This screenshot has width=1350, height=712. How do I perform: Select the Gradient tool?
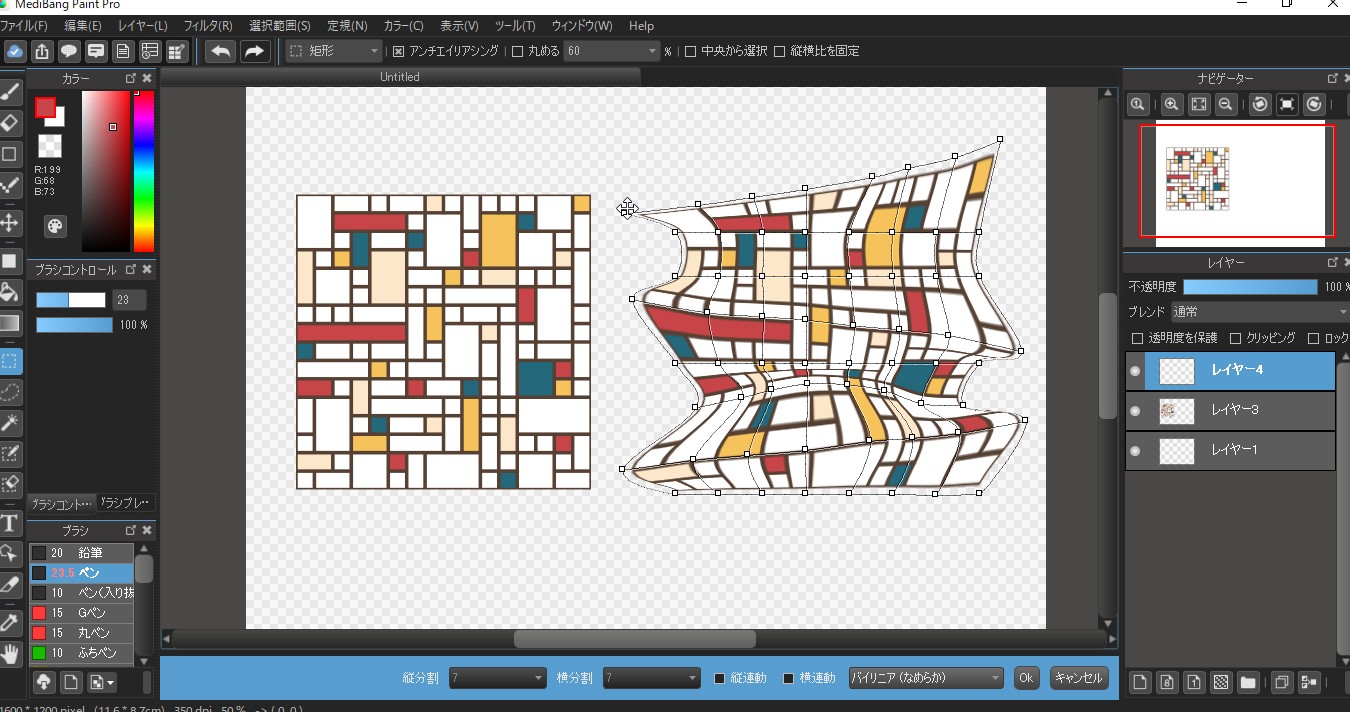10,323
